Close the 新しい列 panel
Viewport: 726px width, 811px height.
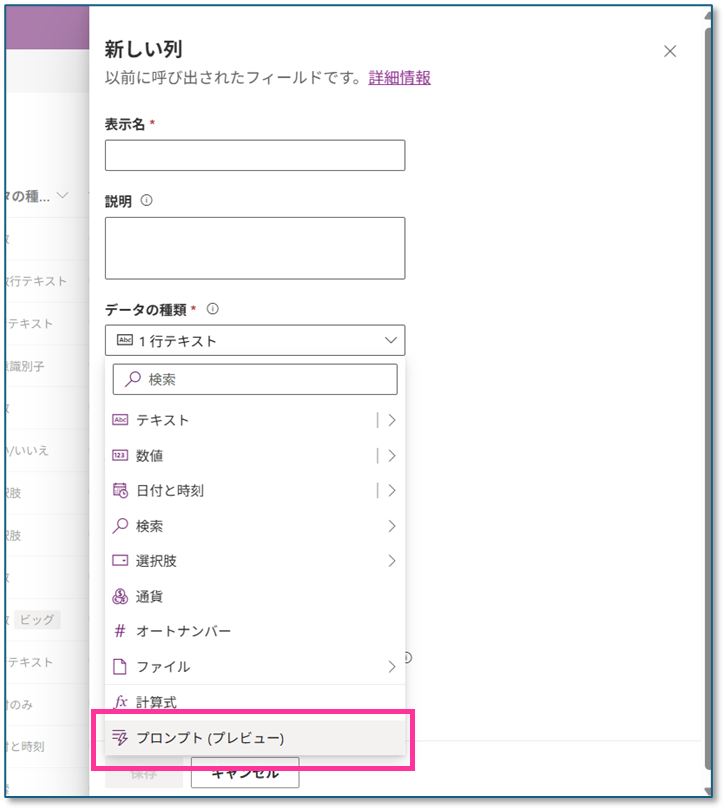click(x=670, y=52)
